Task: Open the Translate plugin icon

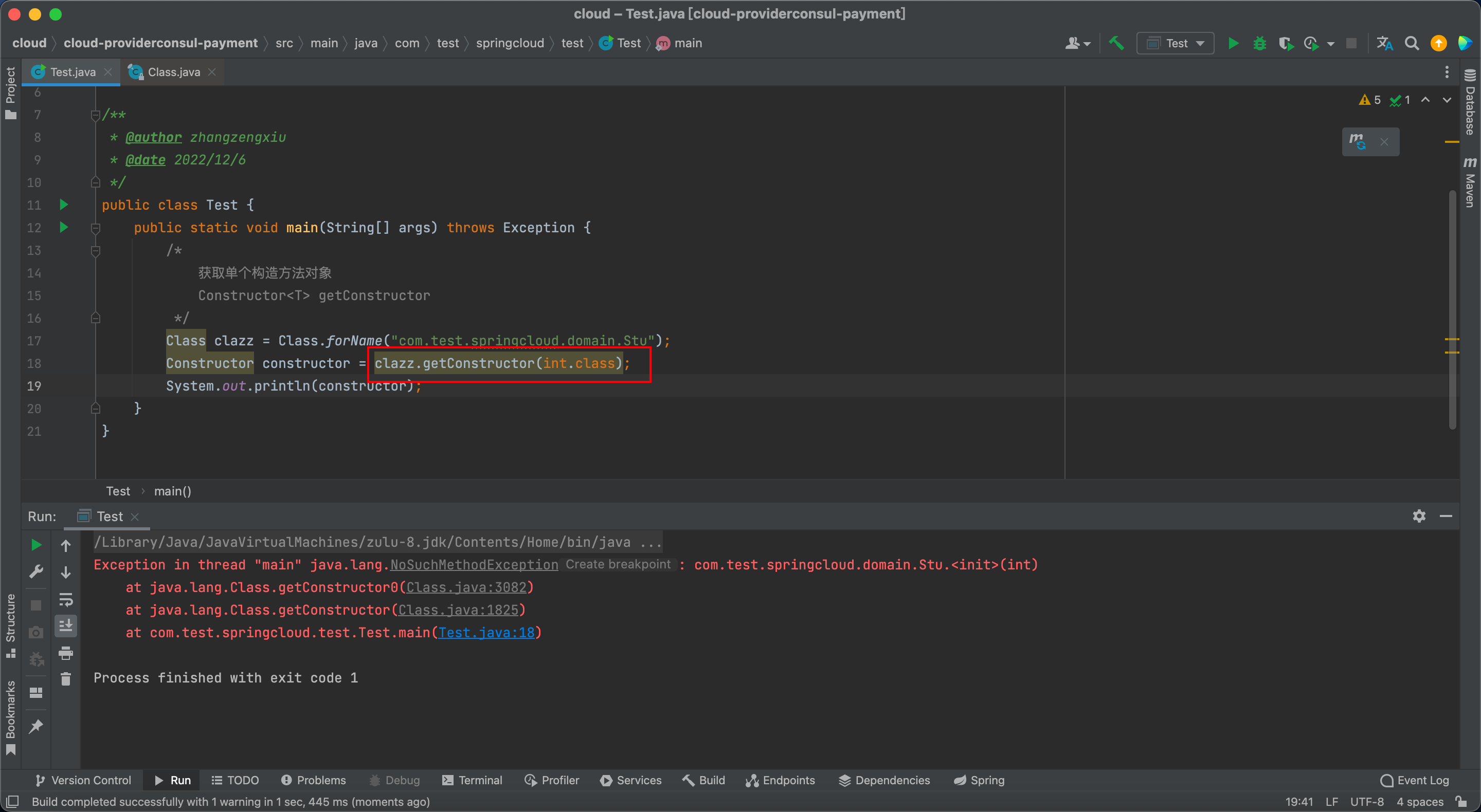Action: [1384, 43]
